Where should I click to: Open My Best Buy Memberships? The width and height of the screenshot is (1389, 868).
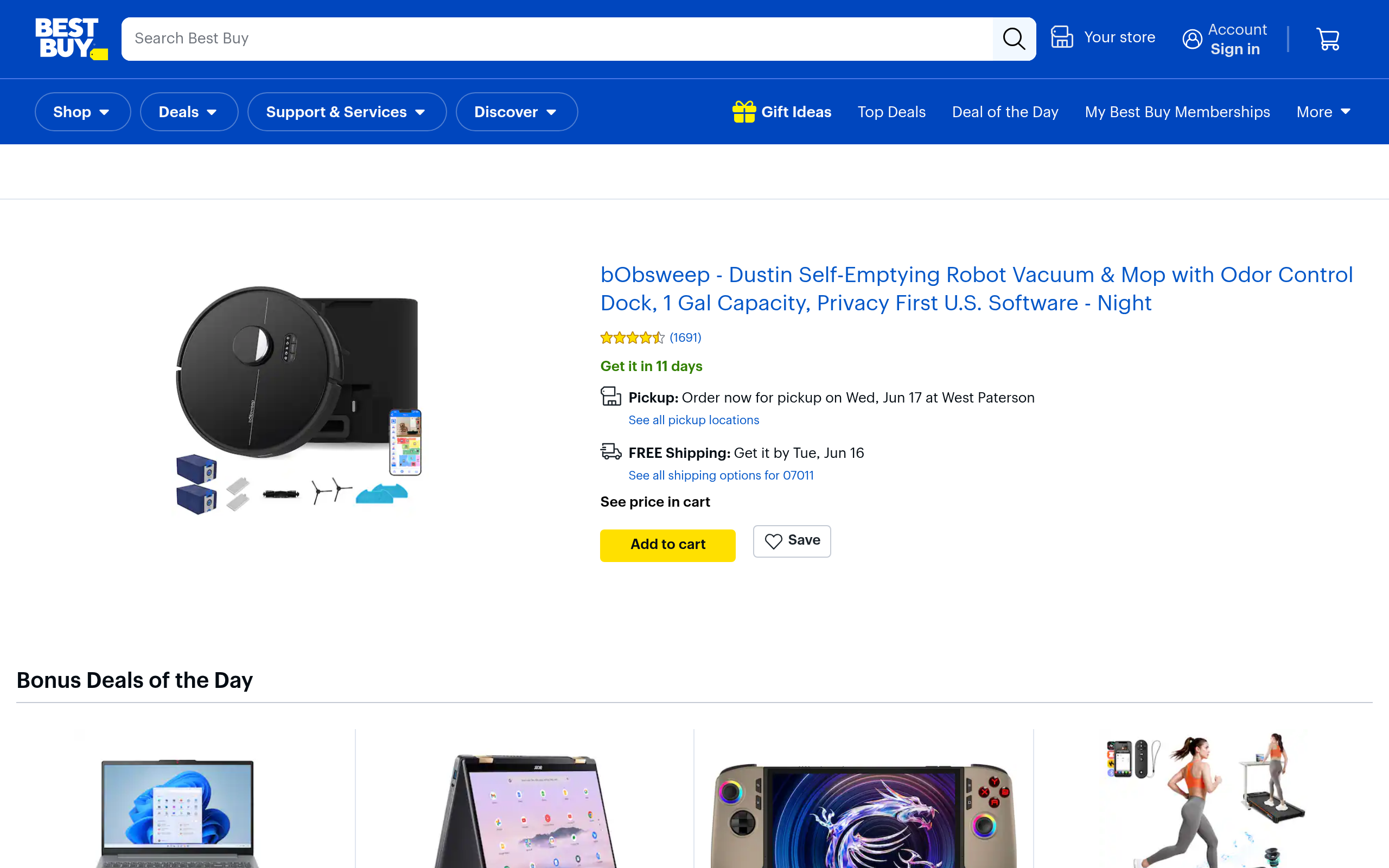tap(1177, 112)
